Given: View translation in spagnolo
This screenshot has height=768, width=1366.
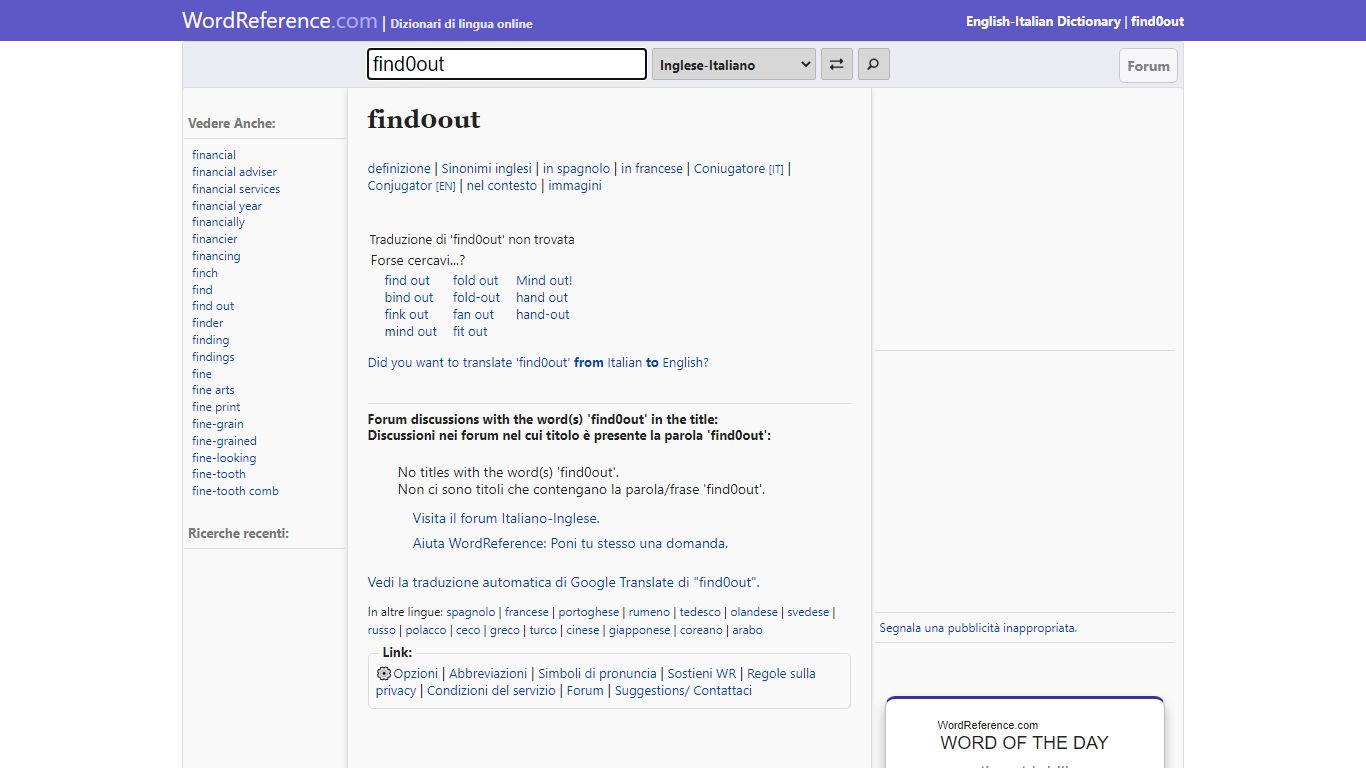Looking at the screenshot, I should pyautogui.click(x=576, y=169).
